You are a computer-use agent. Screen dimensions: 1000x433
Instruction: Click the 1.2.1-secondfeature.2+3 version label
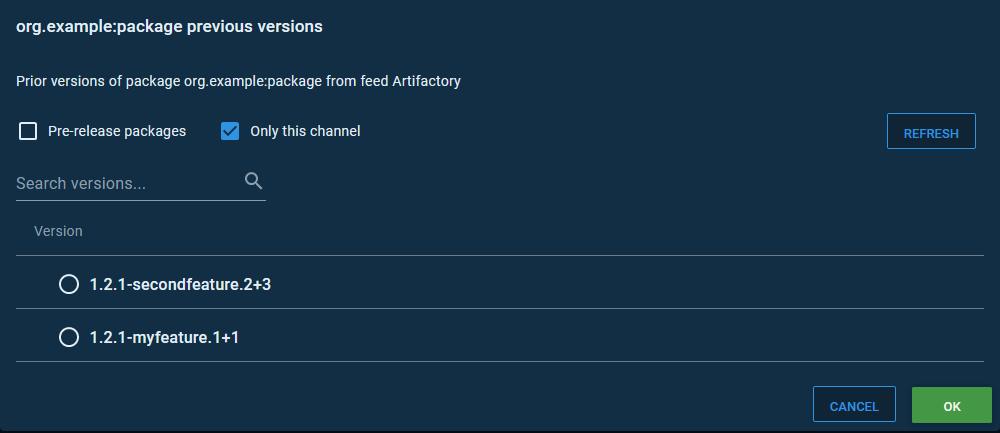tap(180, 285)
